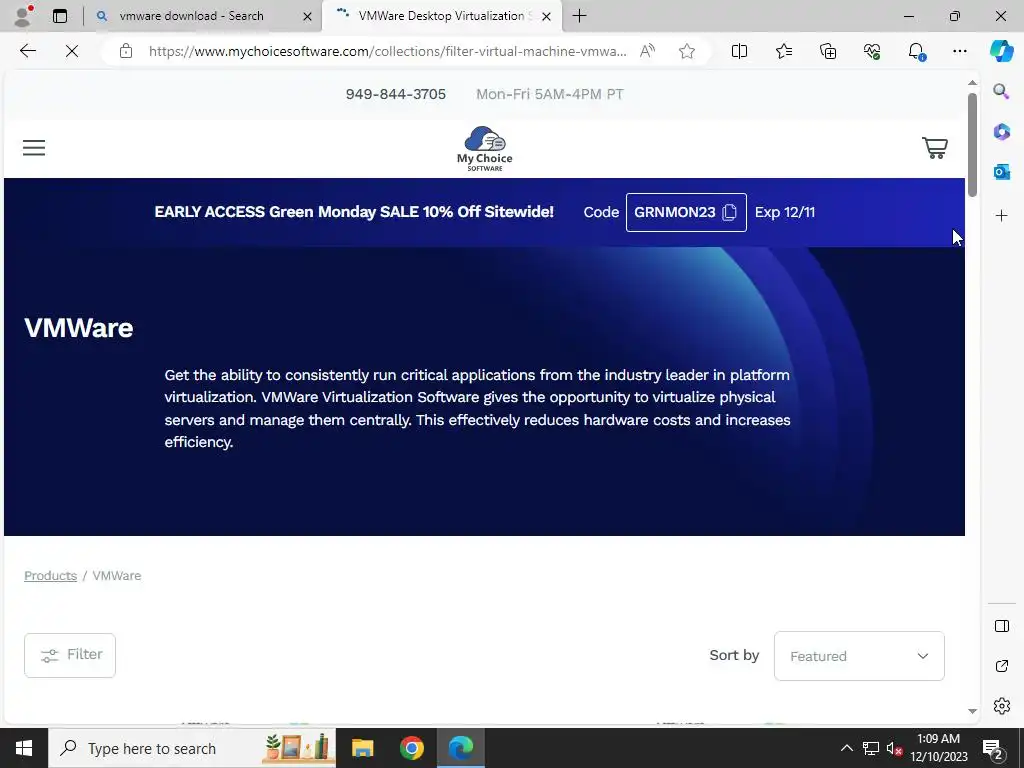
Task: Open sidebar settings gear
Action: click(1002, 706)
